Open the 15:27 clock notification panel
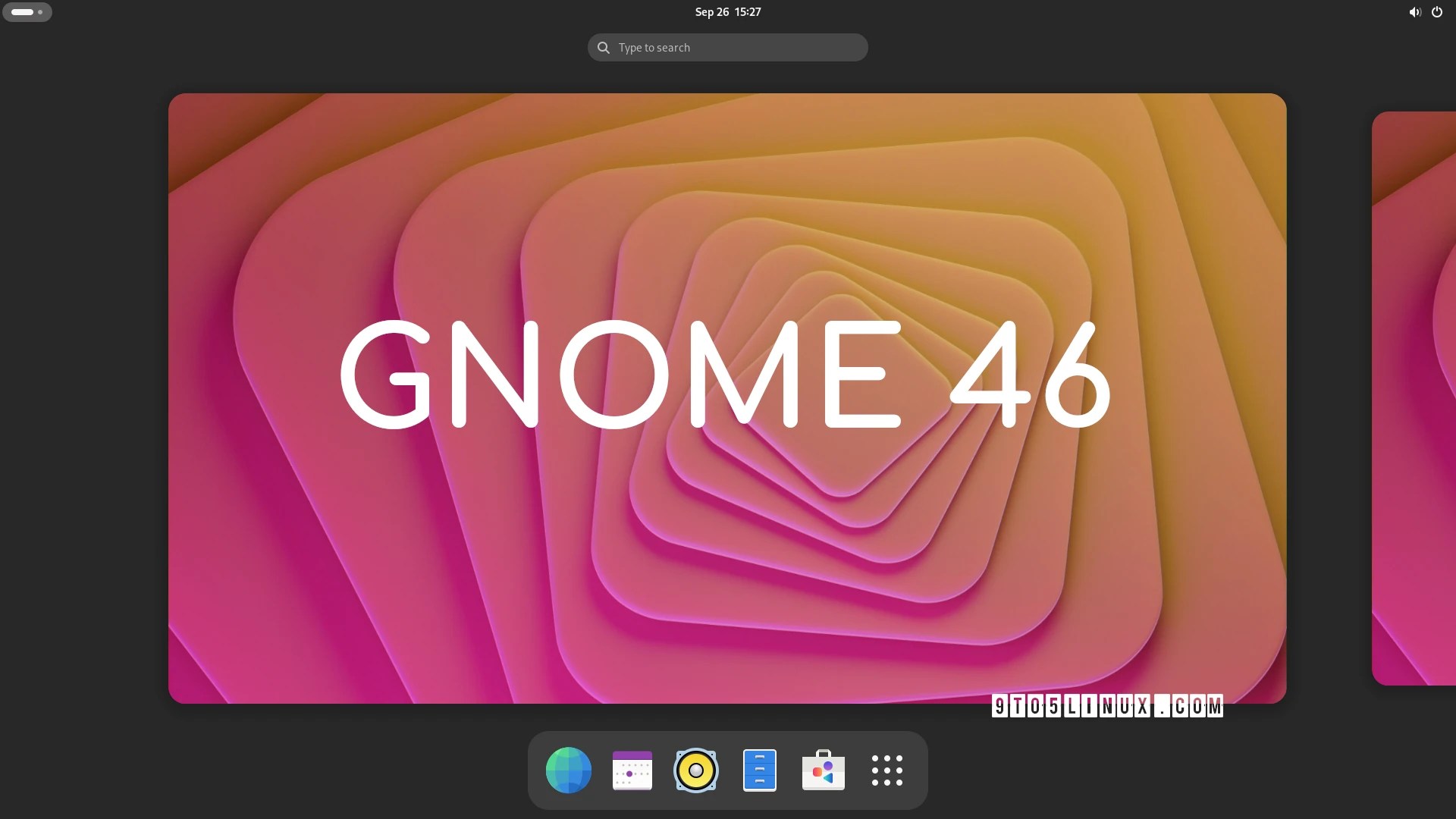 pos(748,12)
